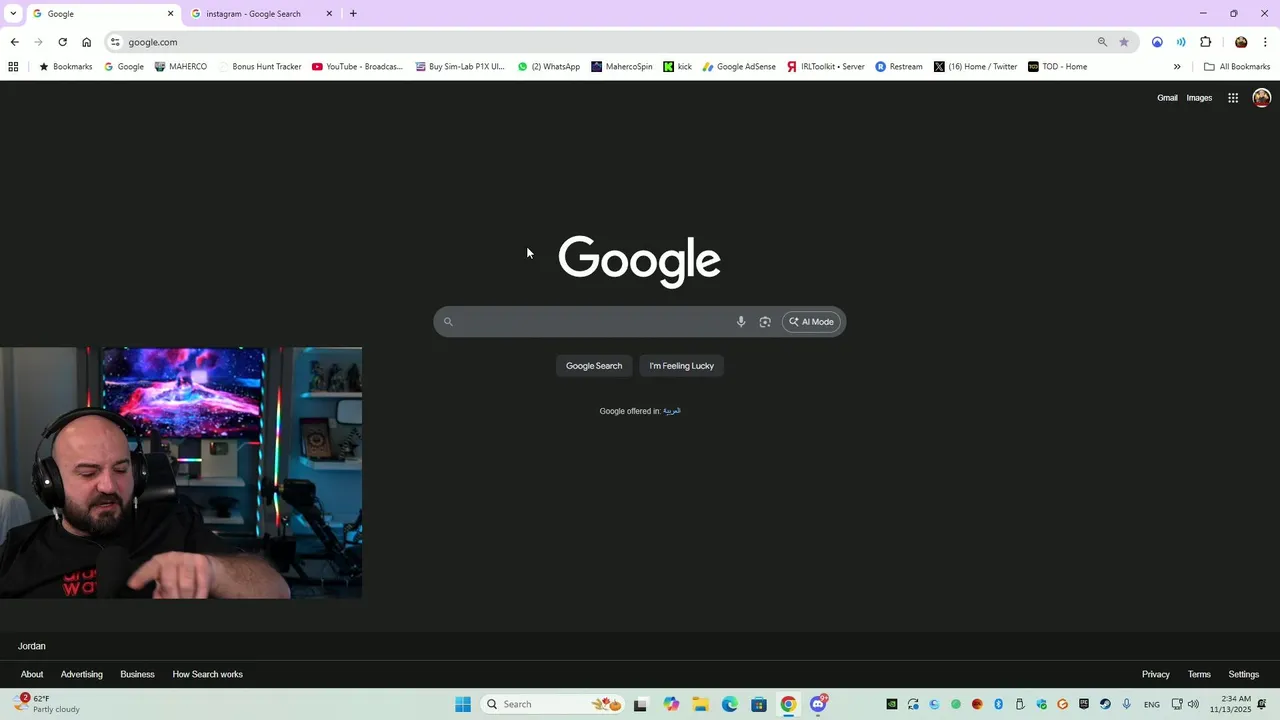Open a new tab with plus button
Image resolution: width=1280 pixels, height=720 pixels.
(353, 14)
